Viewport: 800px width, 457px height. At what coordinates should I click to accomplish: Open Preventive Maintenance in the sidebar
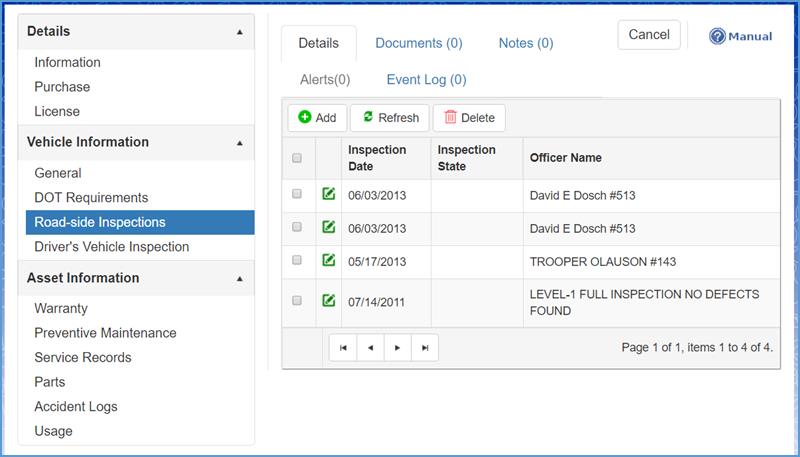105,333
